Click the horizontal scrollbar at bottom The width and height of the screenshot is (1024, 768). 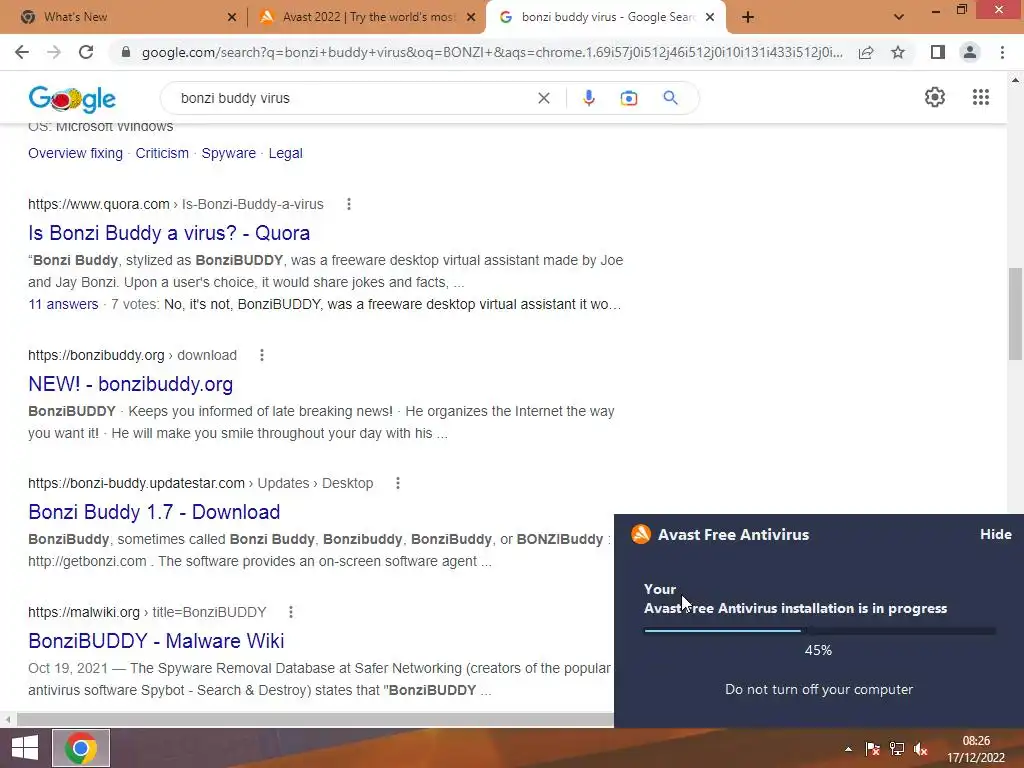pyautogui.click(x=315, y=720)
